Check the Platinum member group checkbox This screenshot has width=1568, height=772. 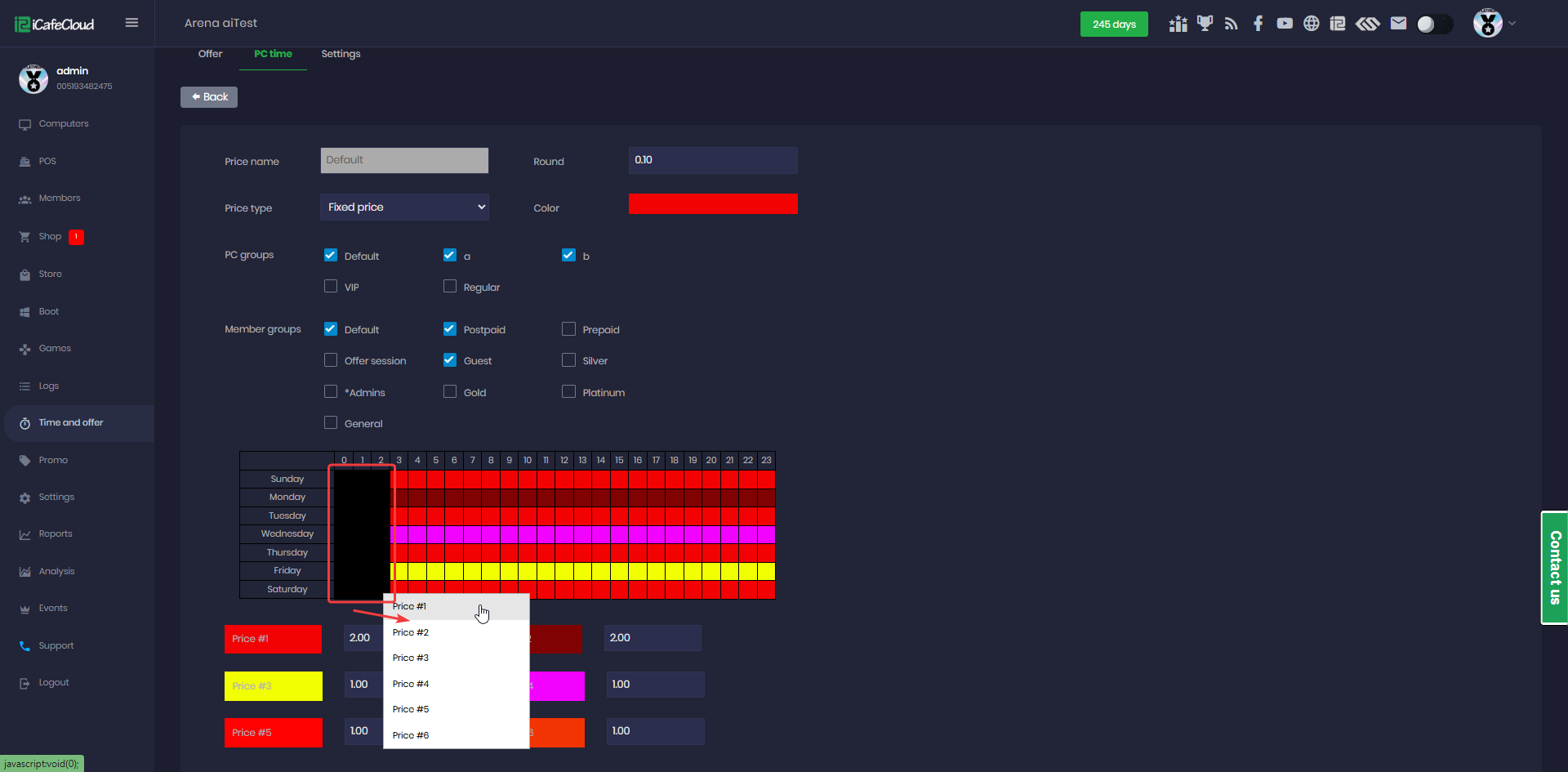pyautogui.click(x=569, y=392)
